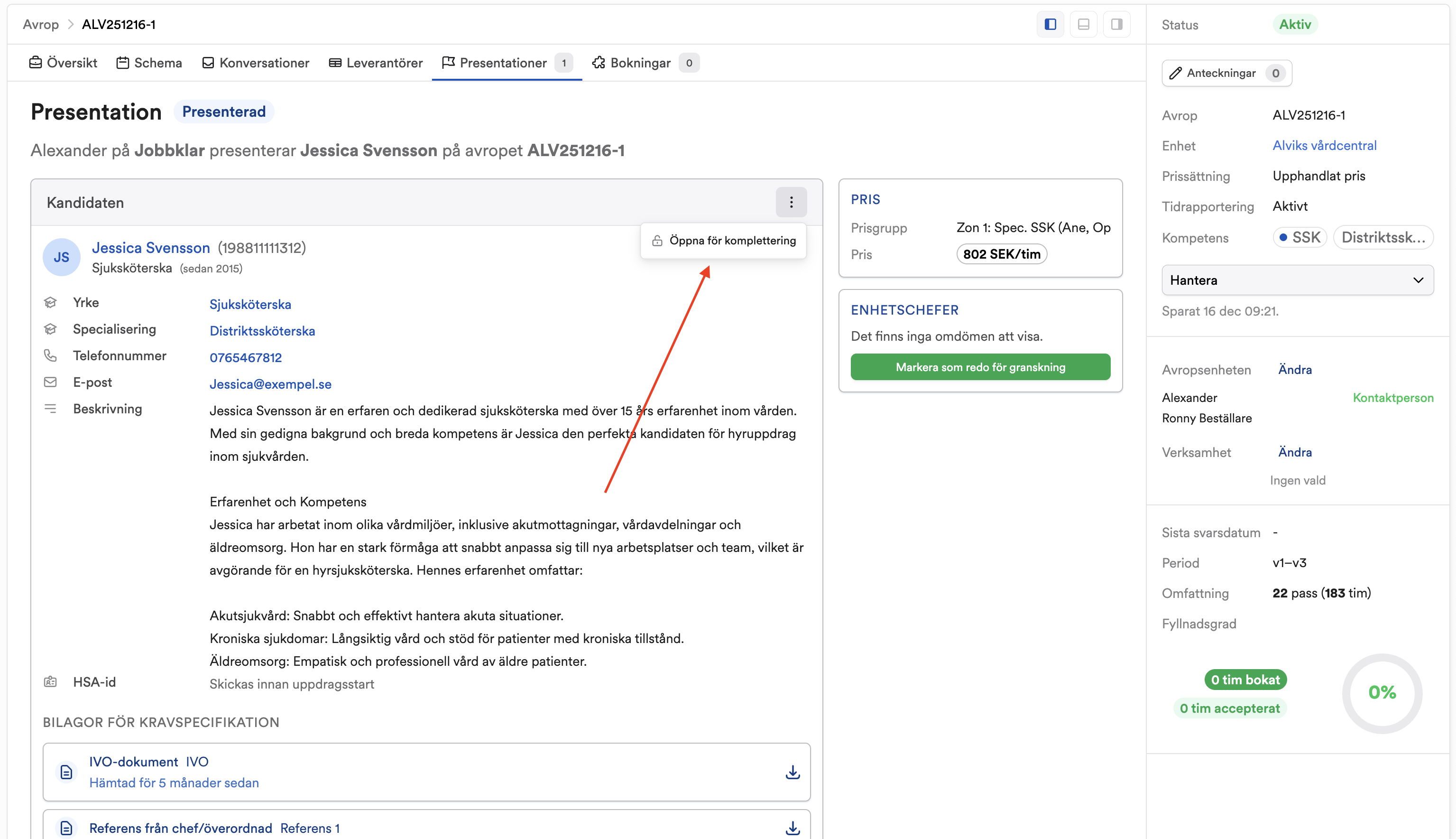Click the 0 tim bokat badge
Viewport: 1456px width, 839px height.
click(1246, 680)
